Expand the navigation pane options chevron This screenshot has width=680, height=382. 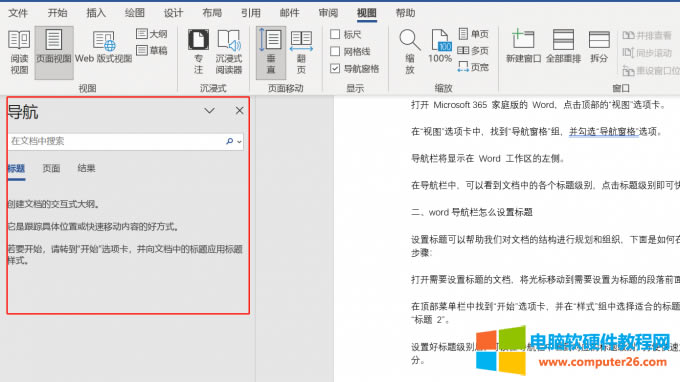click(209, 111)
